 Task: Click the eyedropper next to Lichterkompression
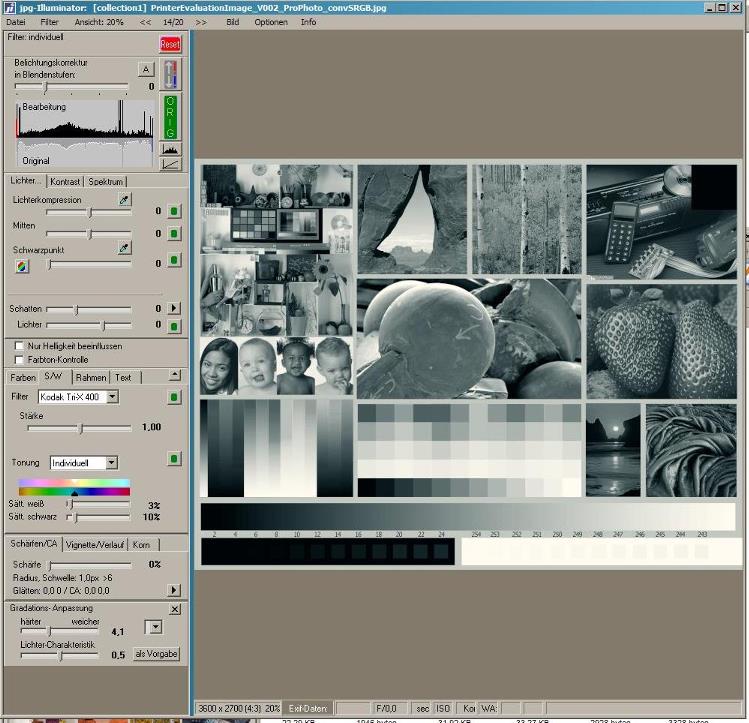124,200
